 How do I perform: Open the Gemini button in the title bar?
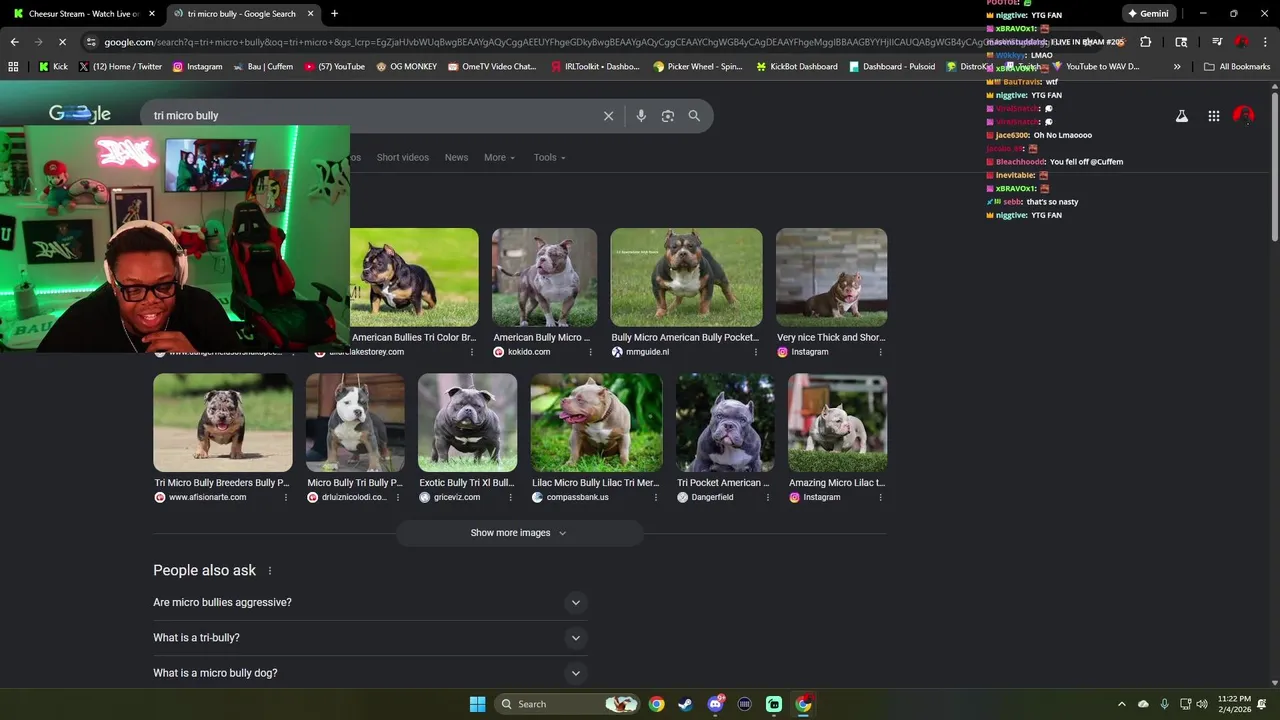[1148, 14]
